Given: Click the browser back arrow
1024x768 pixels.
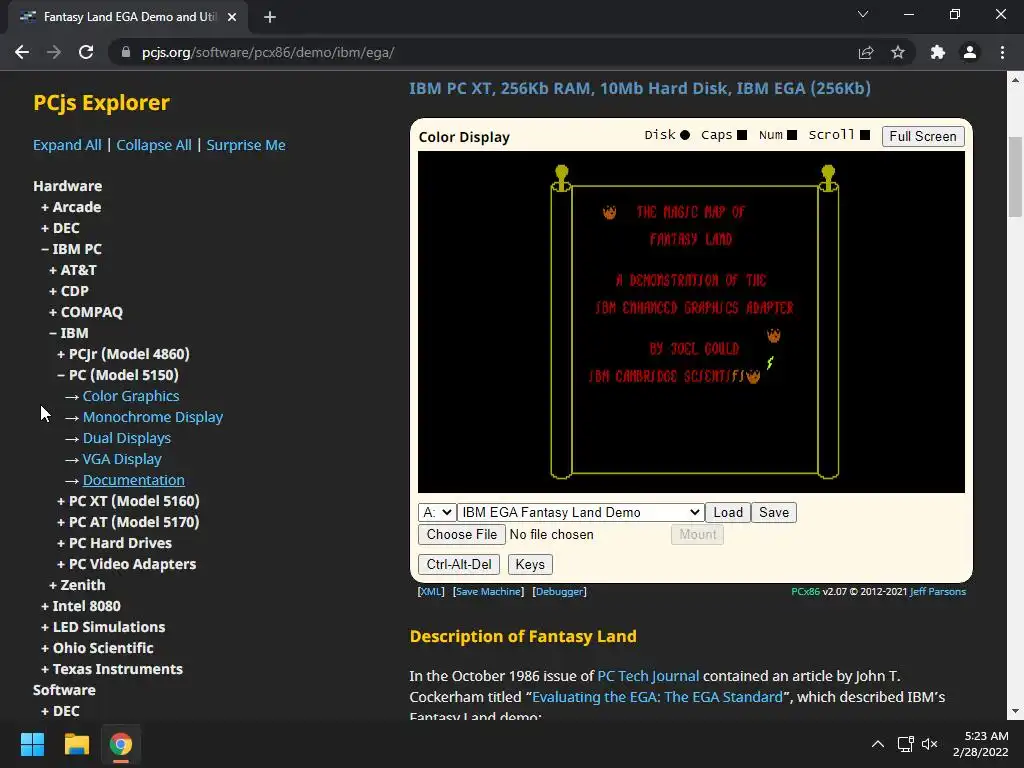Looking at the screenshot, I should pos(22,52).
